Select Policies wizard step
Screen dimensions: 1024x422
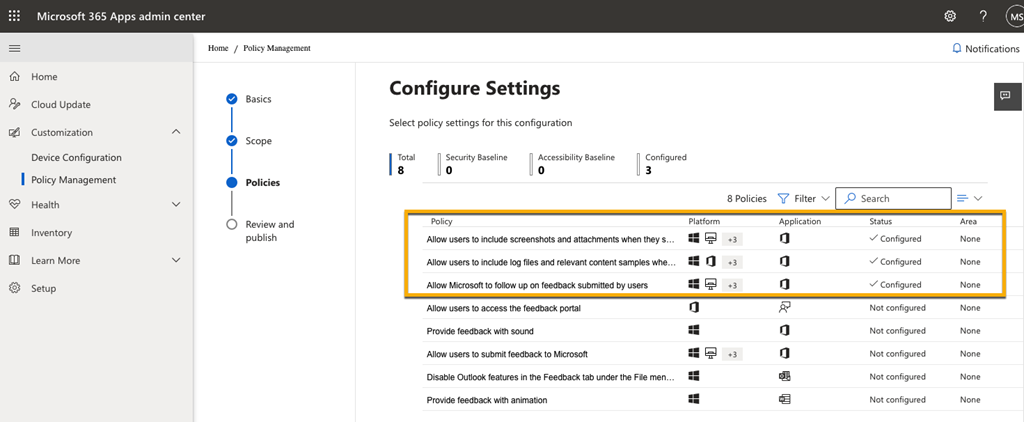click(263, 183)
